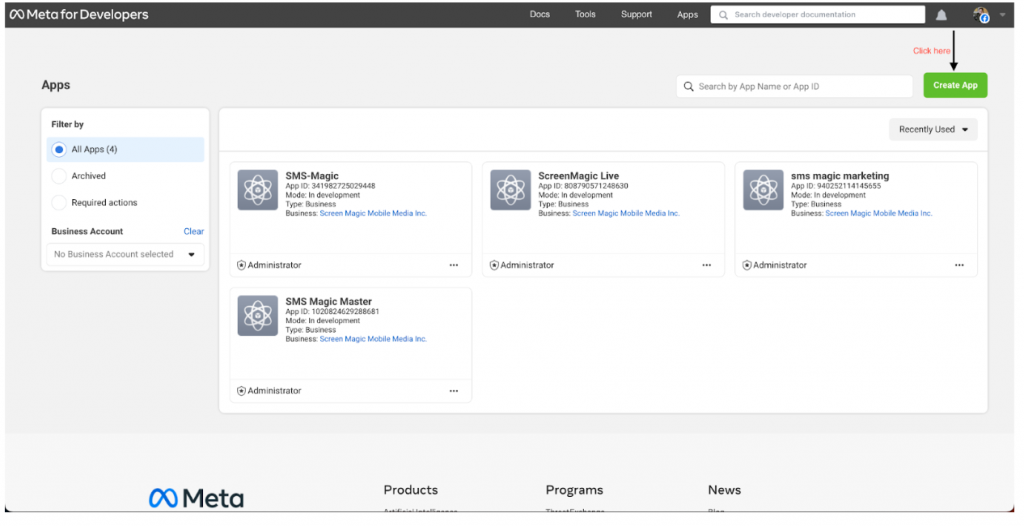Screen dimensions: 1024x526
Task: Click Administrator shield icon on ScreenMagic Live
Action: point(494,265)
